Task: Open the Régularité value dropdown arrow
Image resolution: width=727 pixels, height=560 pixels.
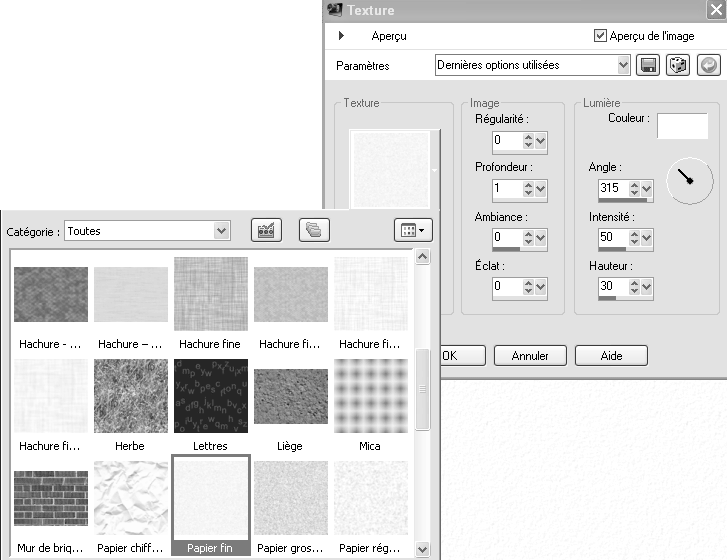Action: click(541, 140)
